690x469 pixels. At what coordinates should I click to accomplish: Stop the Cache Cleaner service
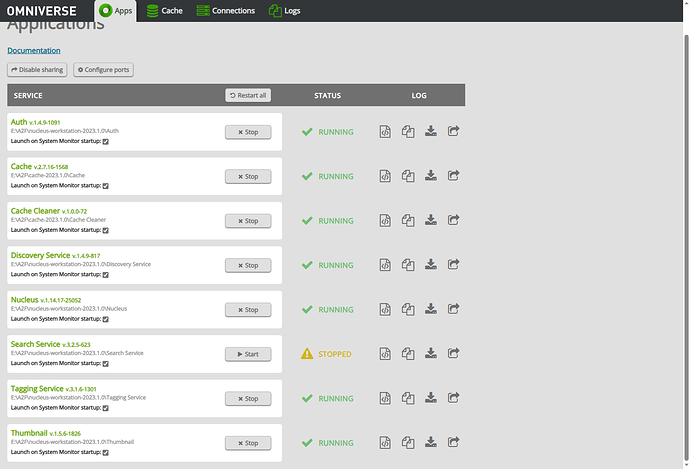coord(248,221)
